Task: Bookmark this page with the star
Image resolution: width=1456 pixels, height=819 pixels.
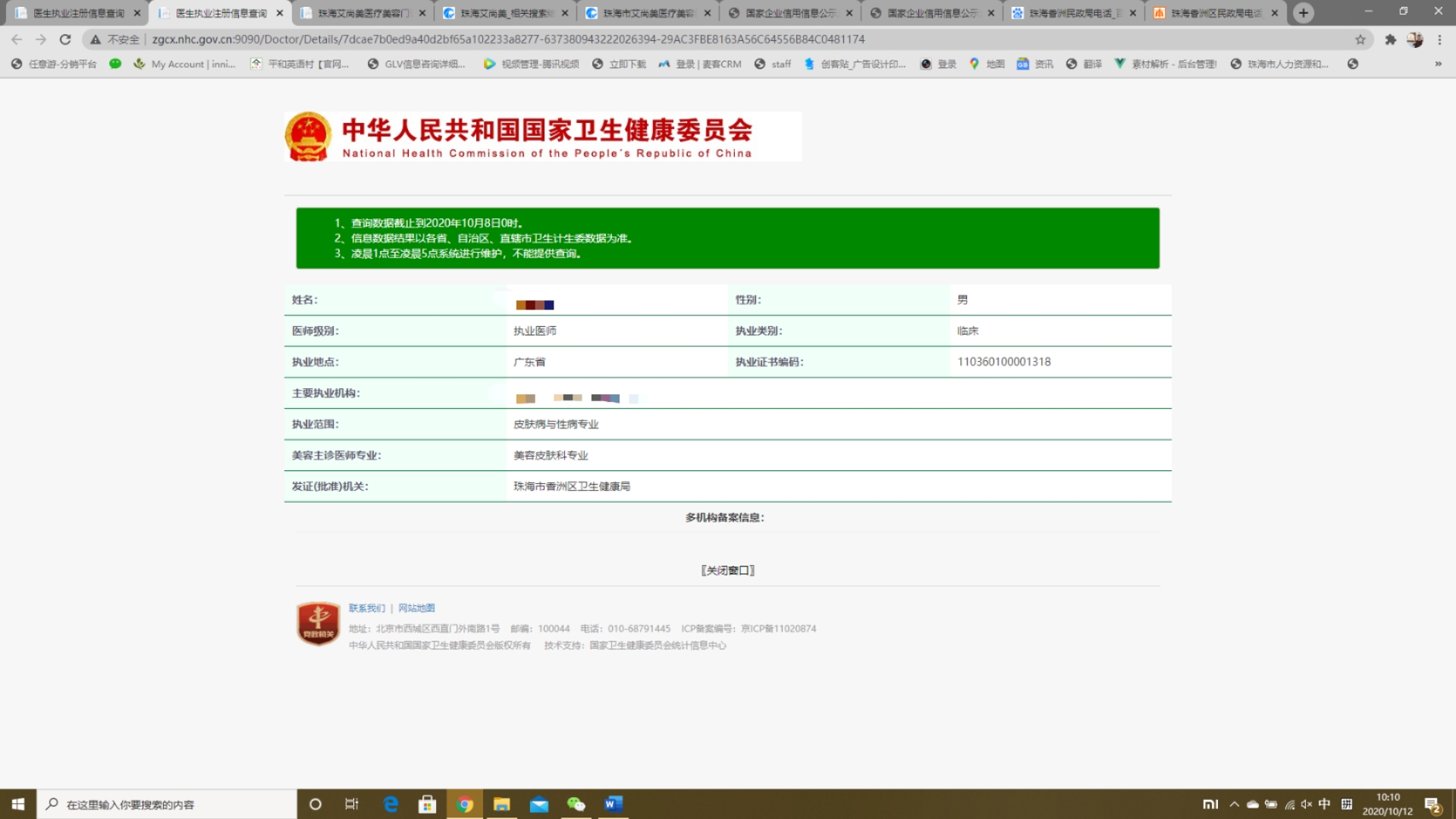Action: tap(1360, 39)
